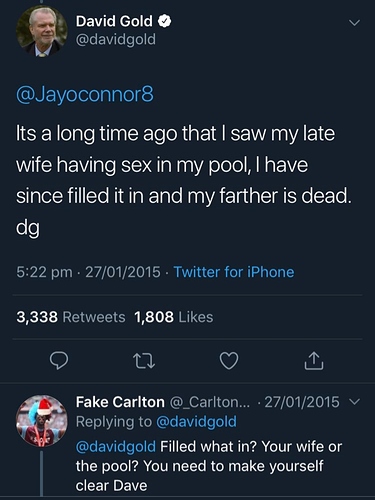Tap the @davidgold handle under name
Image resolution: width=375 pixels, height=500 pixels.
(116, 40)
